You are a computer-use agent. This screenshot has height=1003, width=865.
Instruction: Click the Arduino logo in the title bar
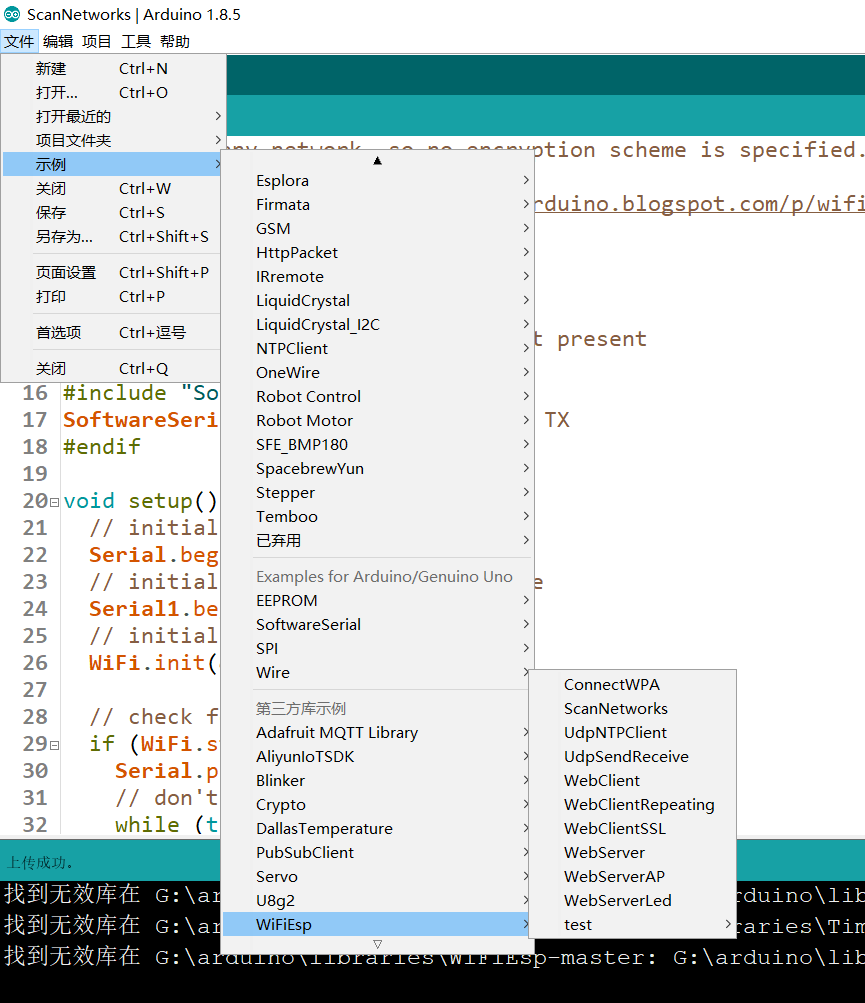point(14,15)
